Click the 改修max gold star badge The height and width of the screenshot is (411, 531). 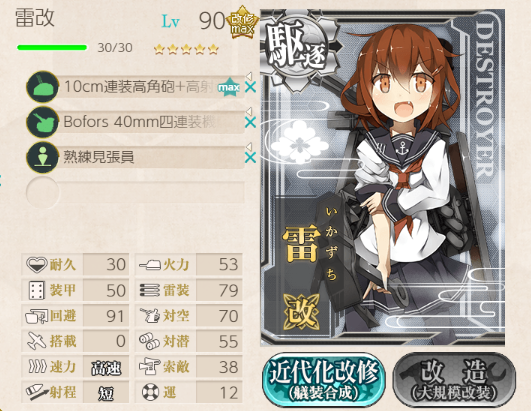pyautogui.click(x=242, y=22)
